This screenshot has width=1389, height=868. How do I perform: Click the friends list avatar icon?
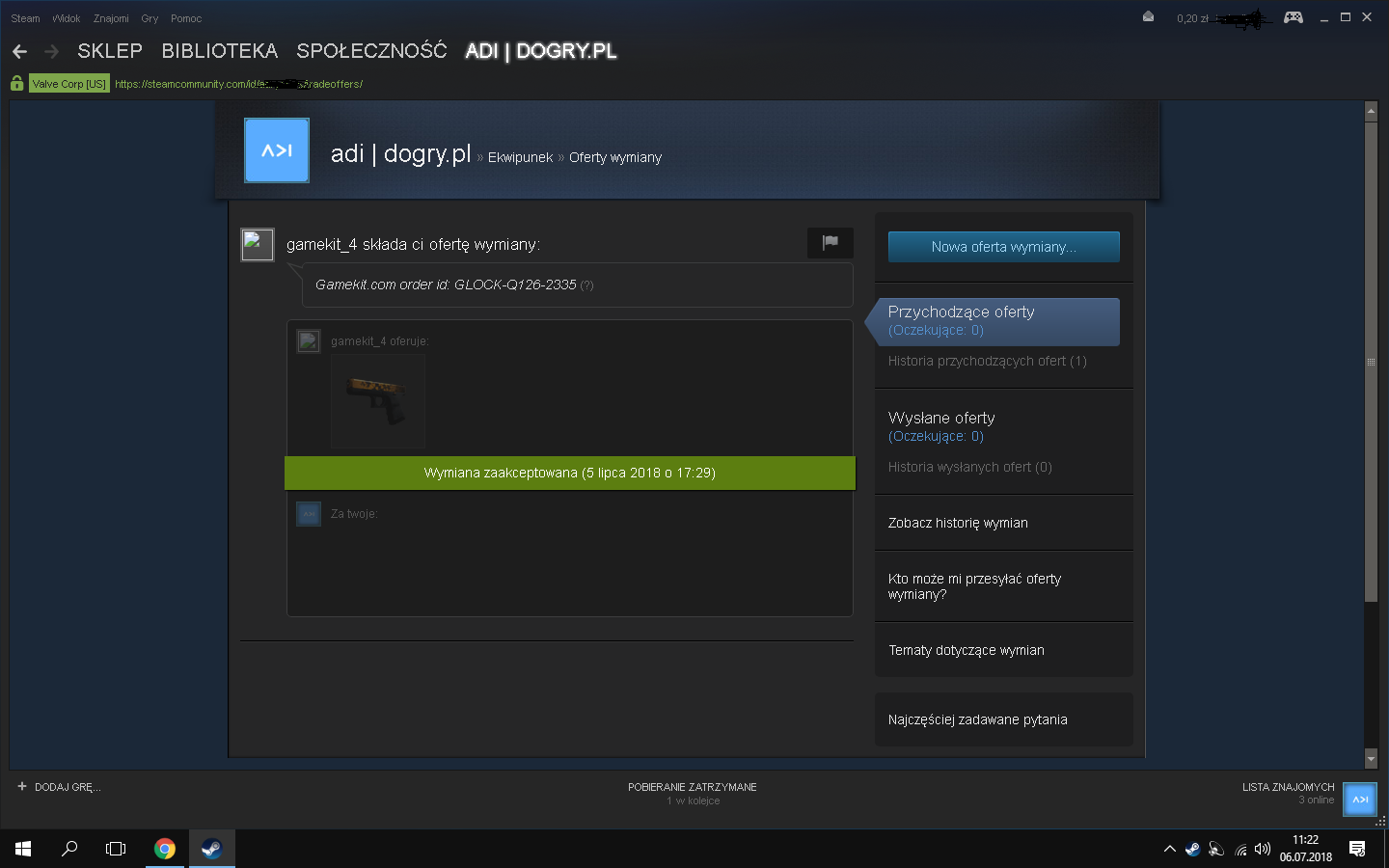tap(1360, 799)
